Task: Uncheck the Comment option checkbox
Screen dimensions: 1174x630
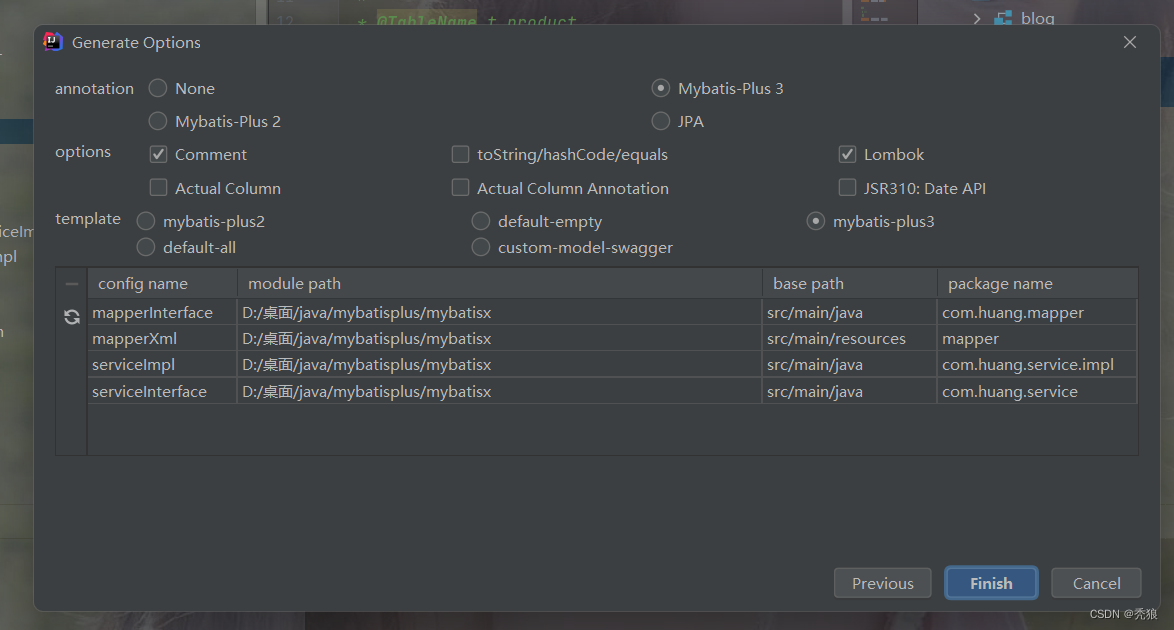Action: (158, 154)
